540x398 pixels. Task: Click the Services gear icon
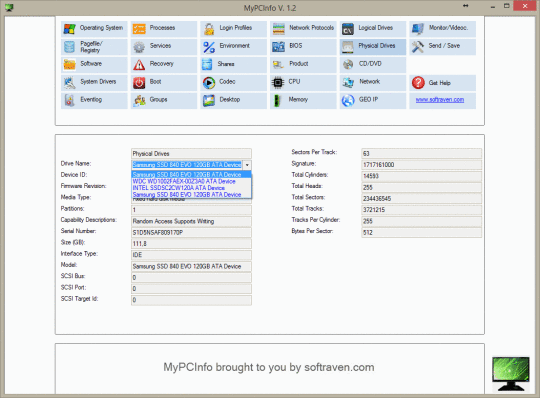[x=139, y=47]
